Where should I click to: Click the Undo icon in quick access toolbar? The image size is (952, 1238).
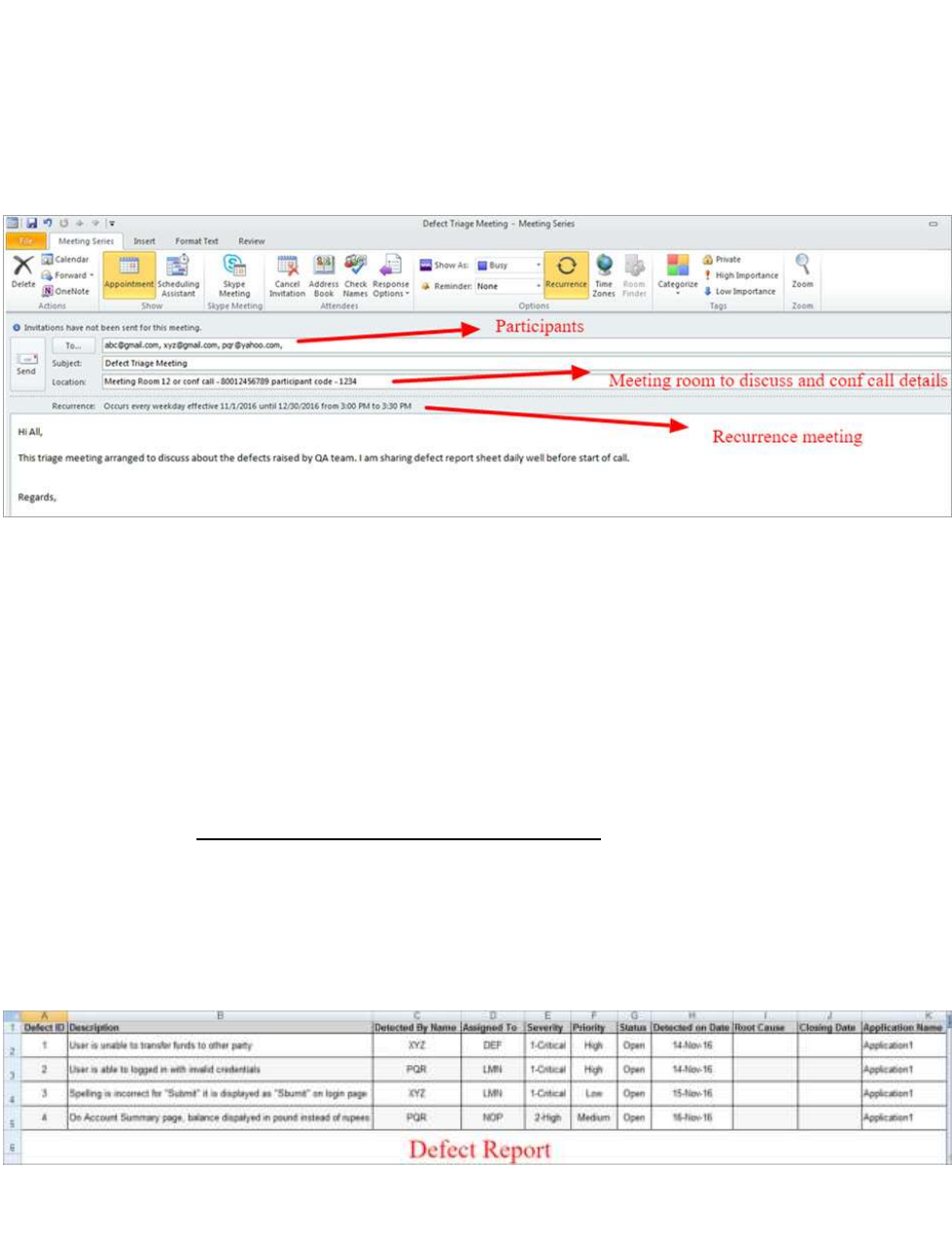point(48,224)
